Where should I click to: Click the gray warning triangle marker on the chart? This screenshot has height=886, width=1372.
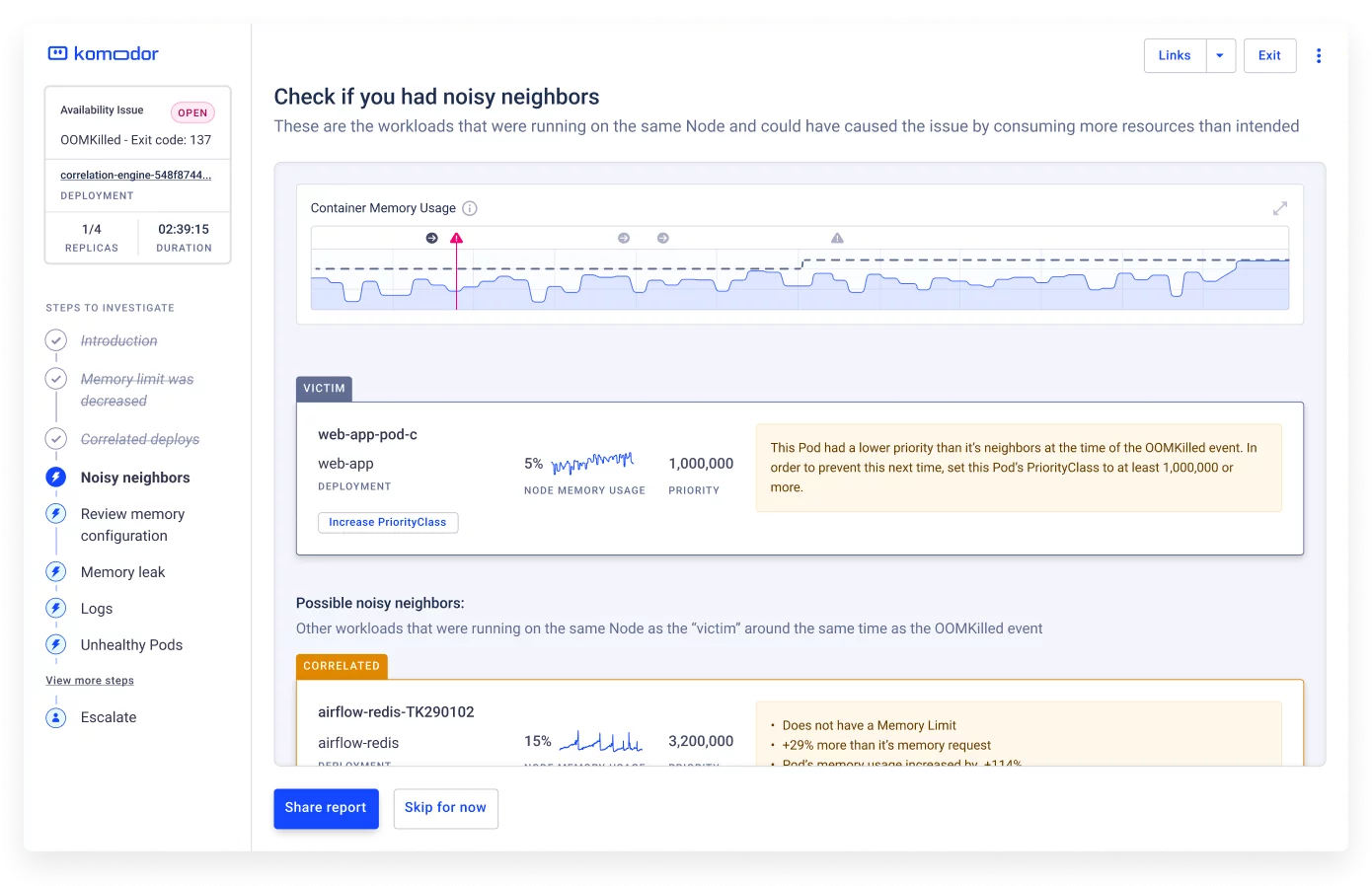pyautogui.click(x=837, y=238)
